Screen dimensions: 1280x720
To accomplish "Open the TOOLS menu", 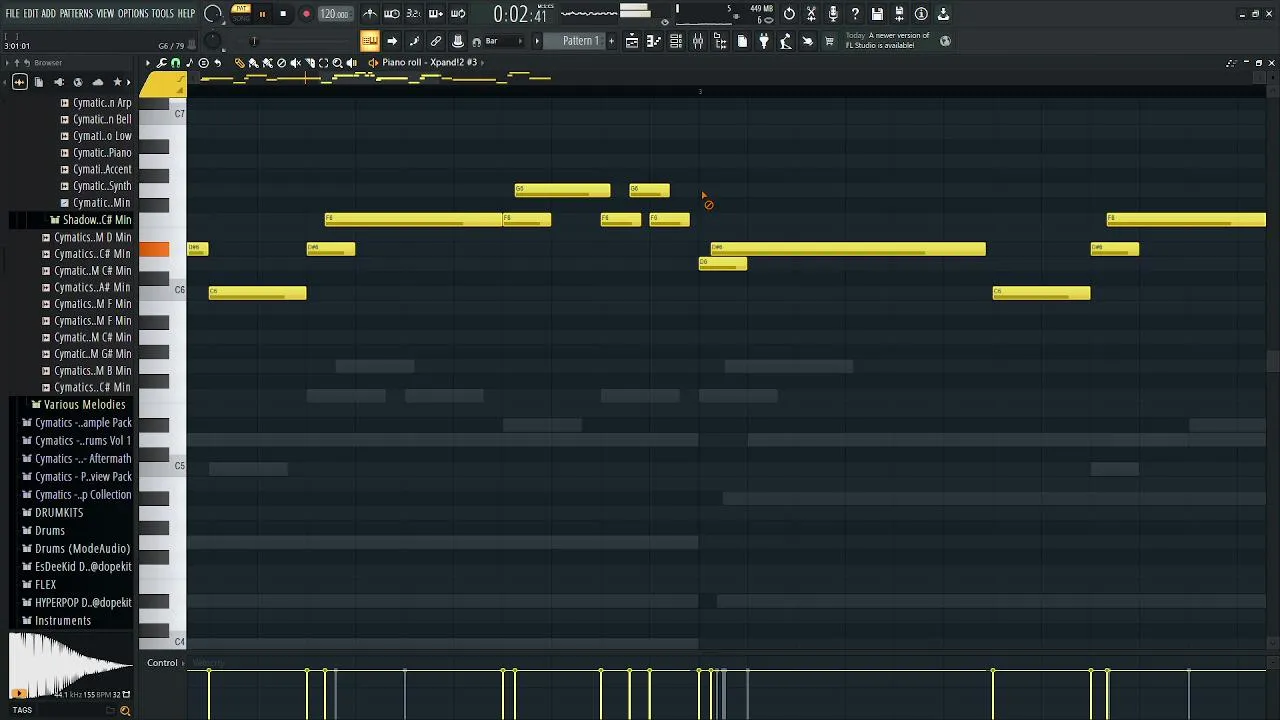I will point(163,14).
